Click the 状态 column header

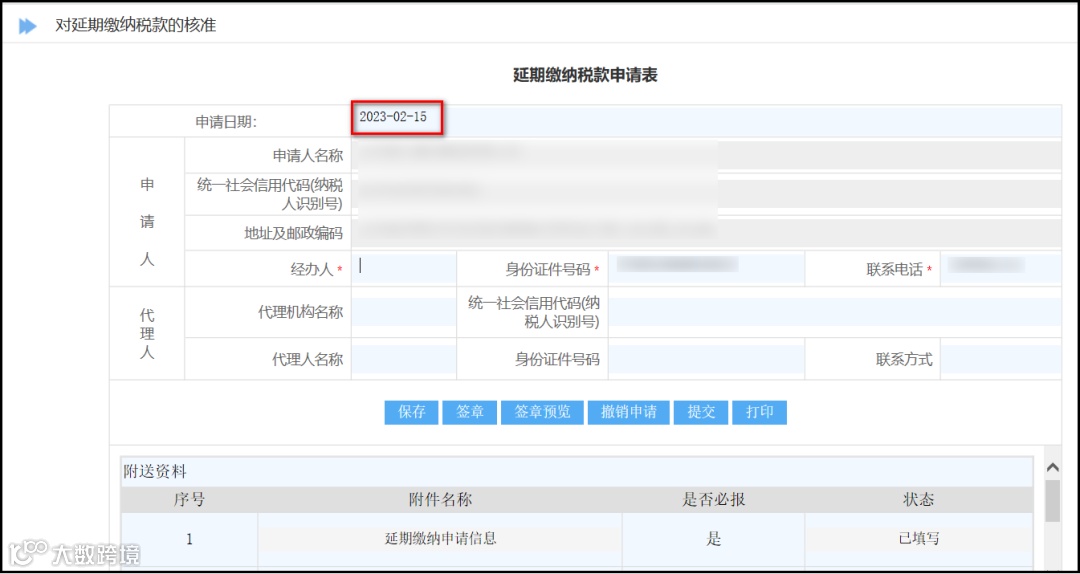919,500
